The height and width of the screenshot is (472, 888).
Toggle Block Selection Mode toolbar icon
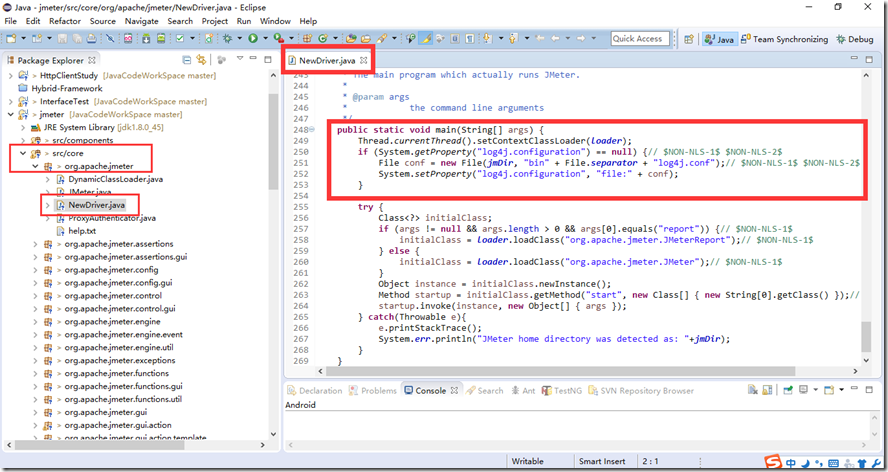pyautogui.click(x=455, y=39)
